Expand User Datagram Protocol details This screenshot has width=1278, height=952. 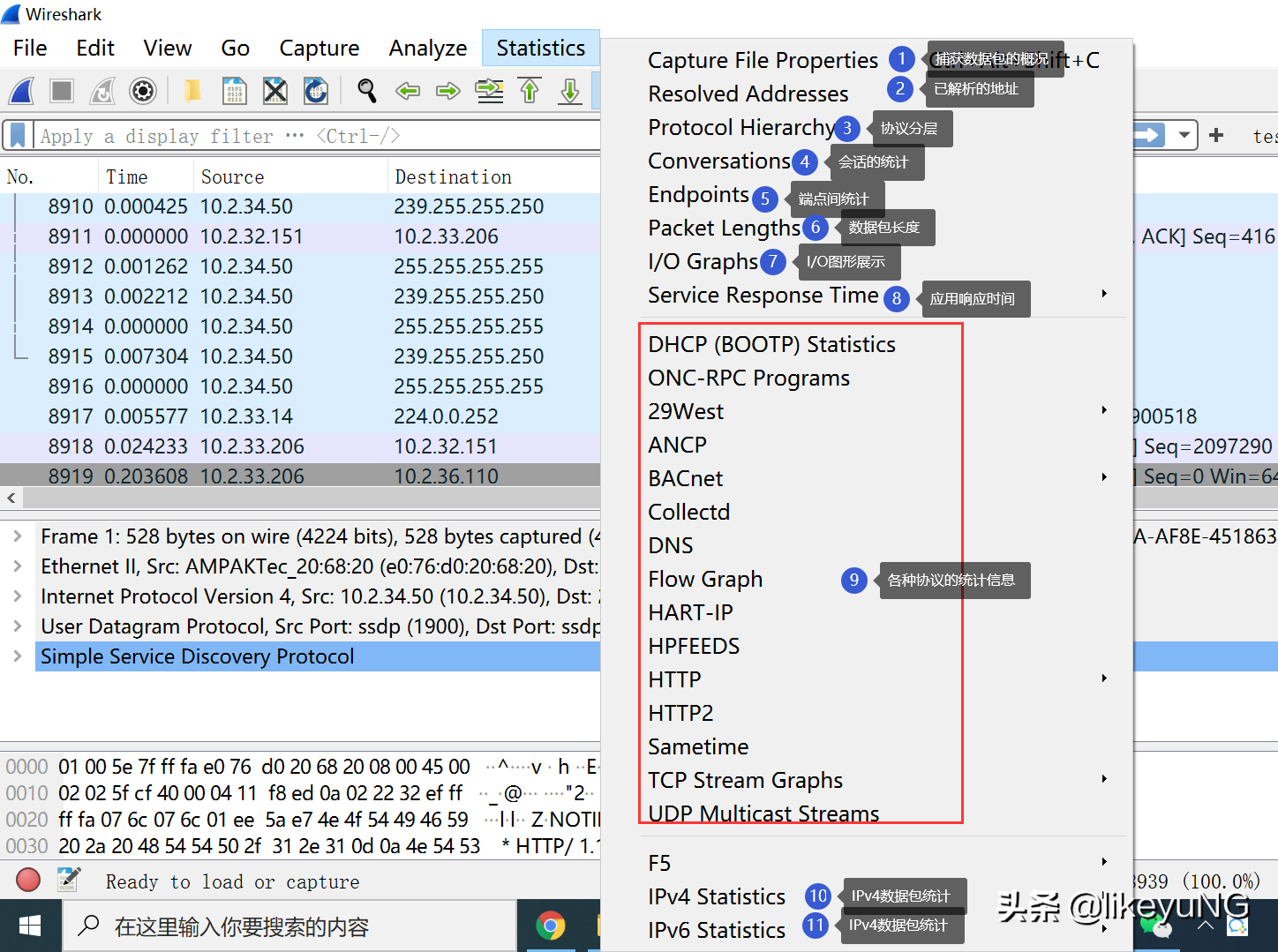[x=17, y=626]
